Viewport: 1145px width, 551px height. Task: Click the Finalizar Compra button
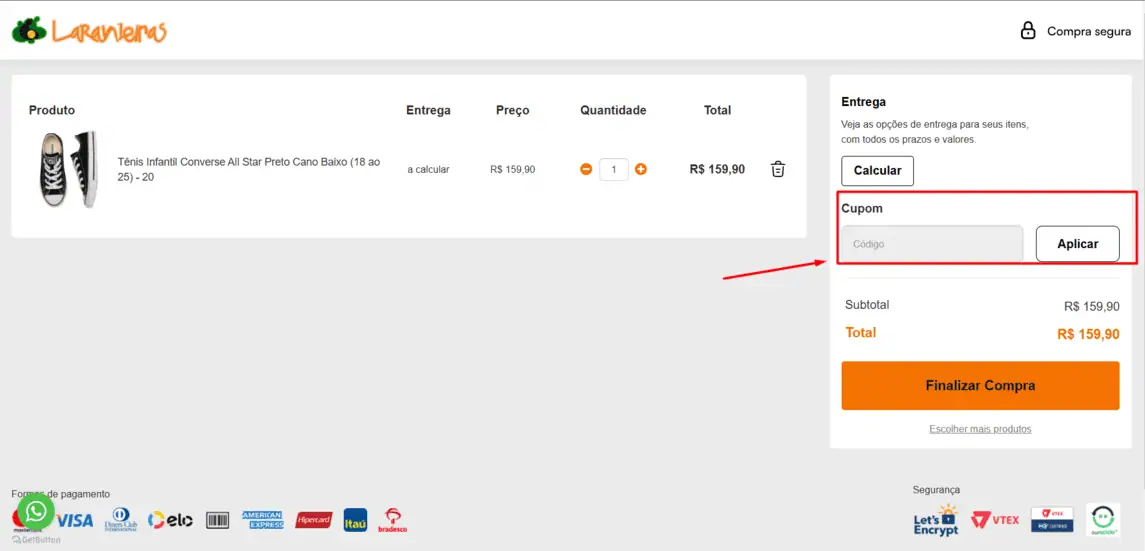click(980, 385)
